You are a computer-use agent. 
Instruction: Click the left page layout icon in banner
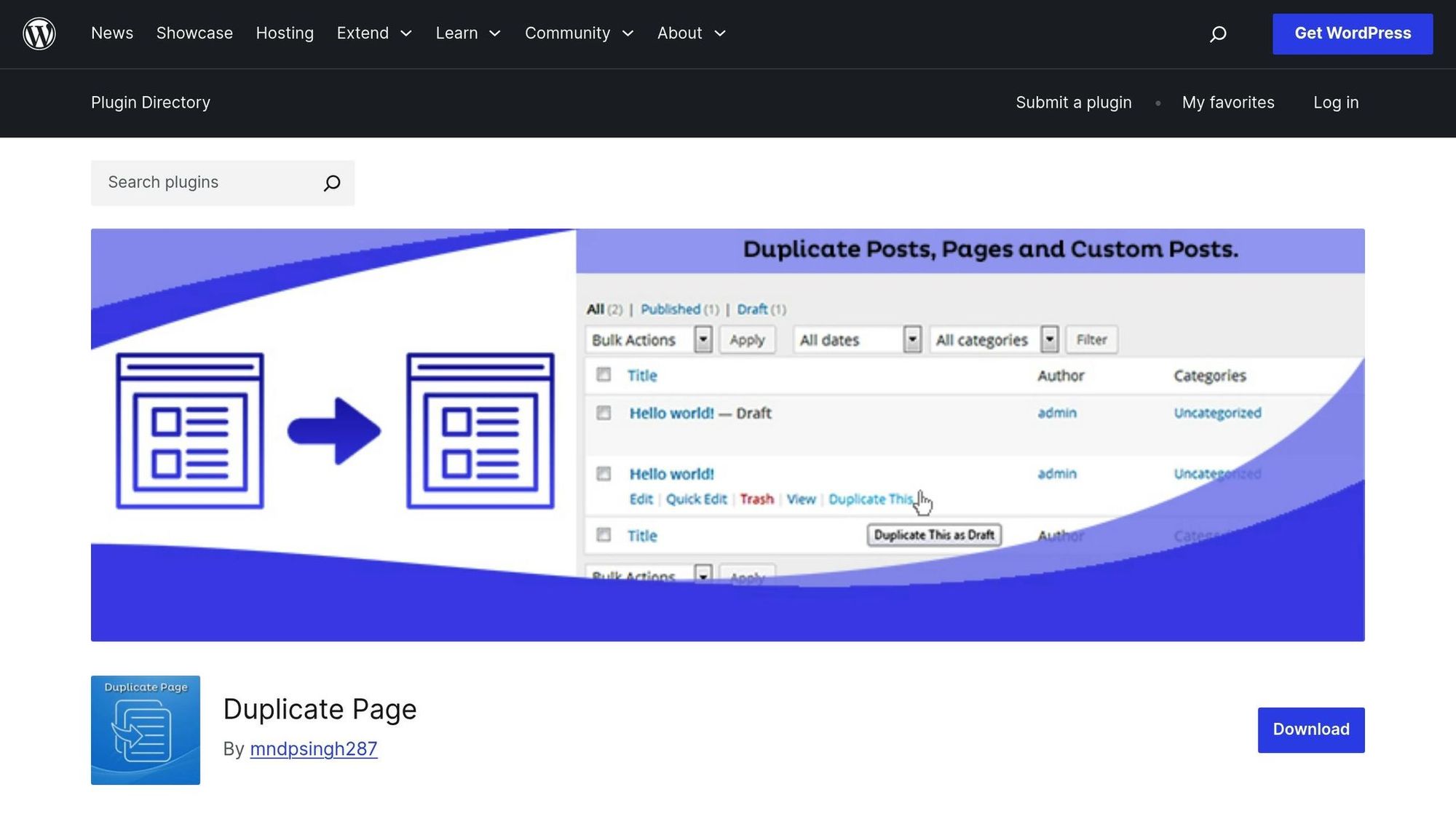[190, 431]
